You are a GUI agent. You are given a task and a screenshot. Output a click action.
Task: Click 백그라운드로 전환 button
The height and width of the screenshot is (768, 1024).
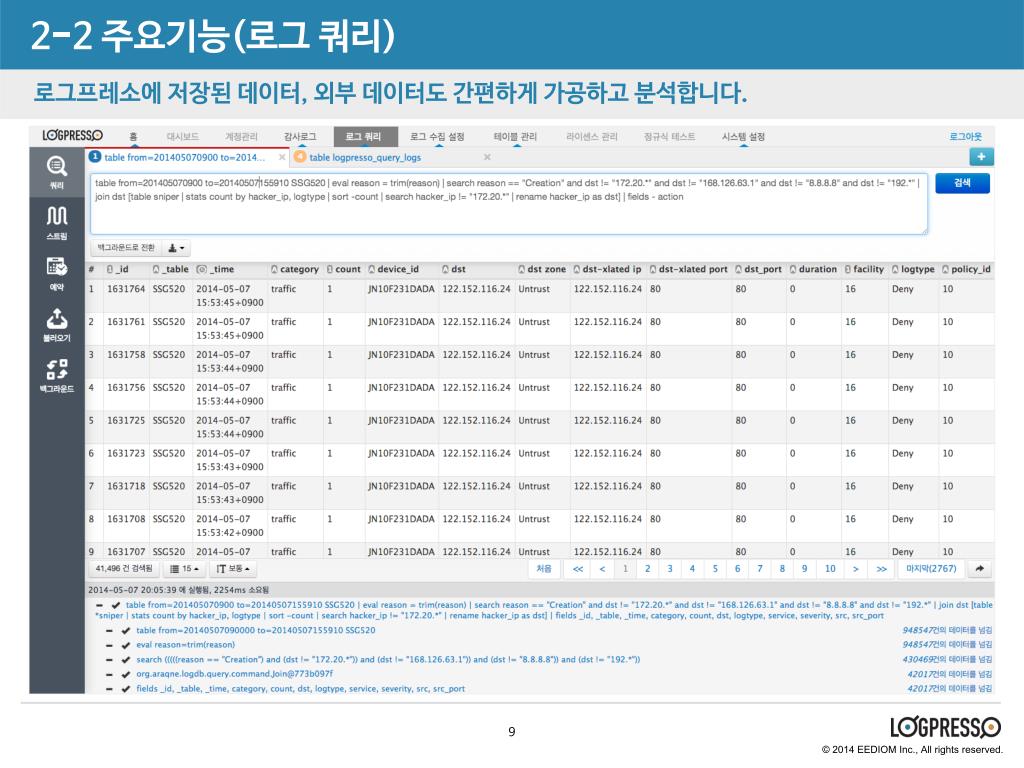pyautogui.click(x=125, y=248)
